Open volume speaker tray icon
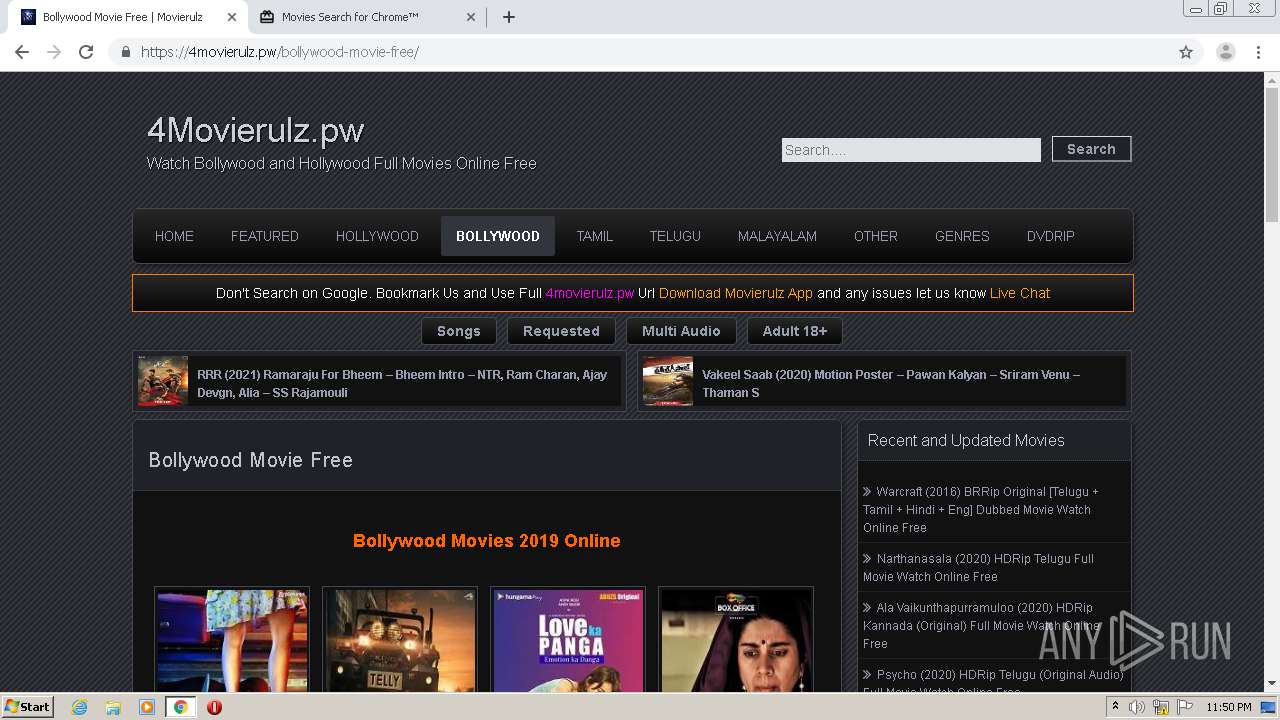Viewport: 1280px width, 720px height. point(1137,707)
